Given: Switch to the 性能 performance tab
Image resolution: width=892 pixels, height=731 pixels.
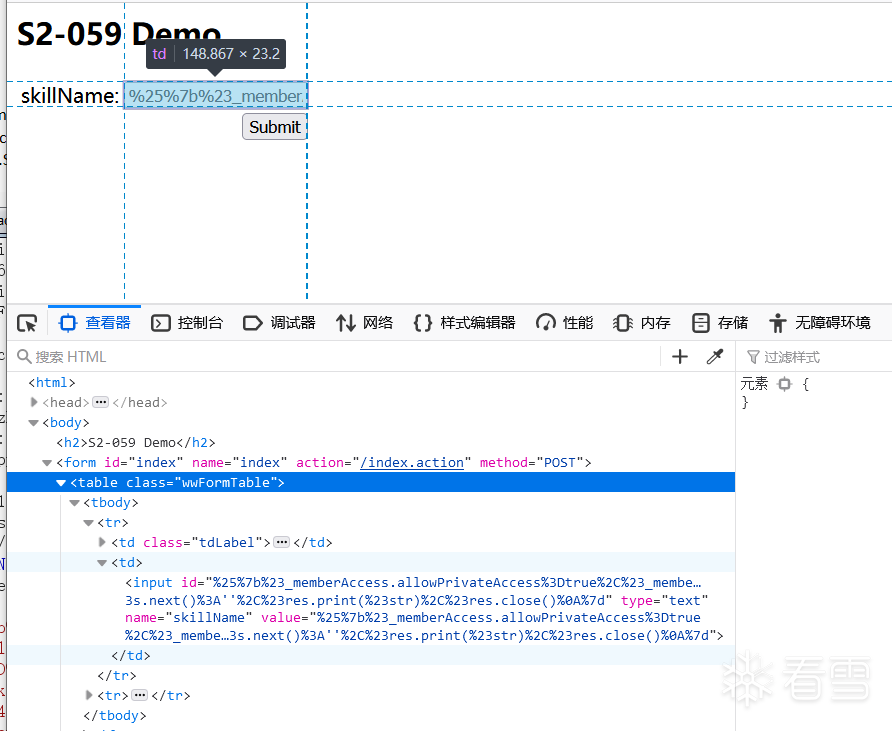Looking at the screenshot, I should (x=564, y=323).
